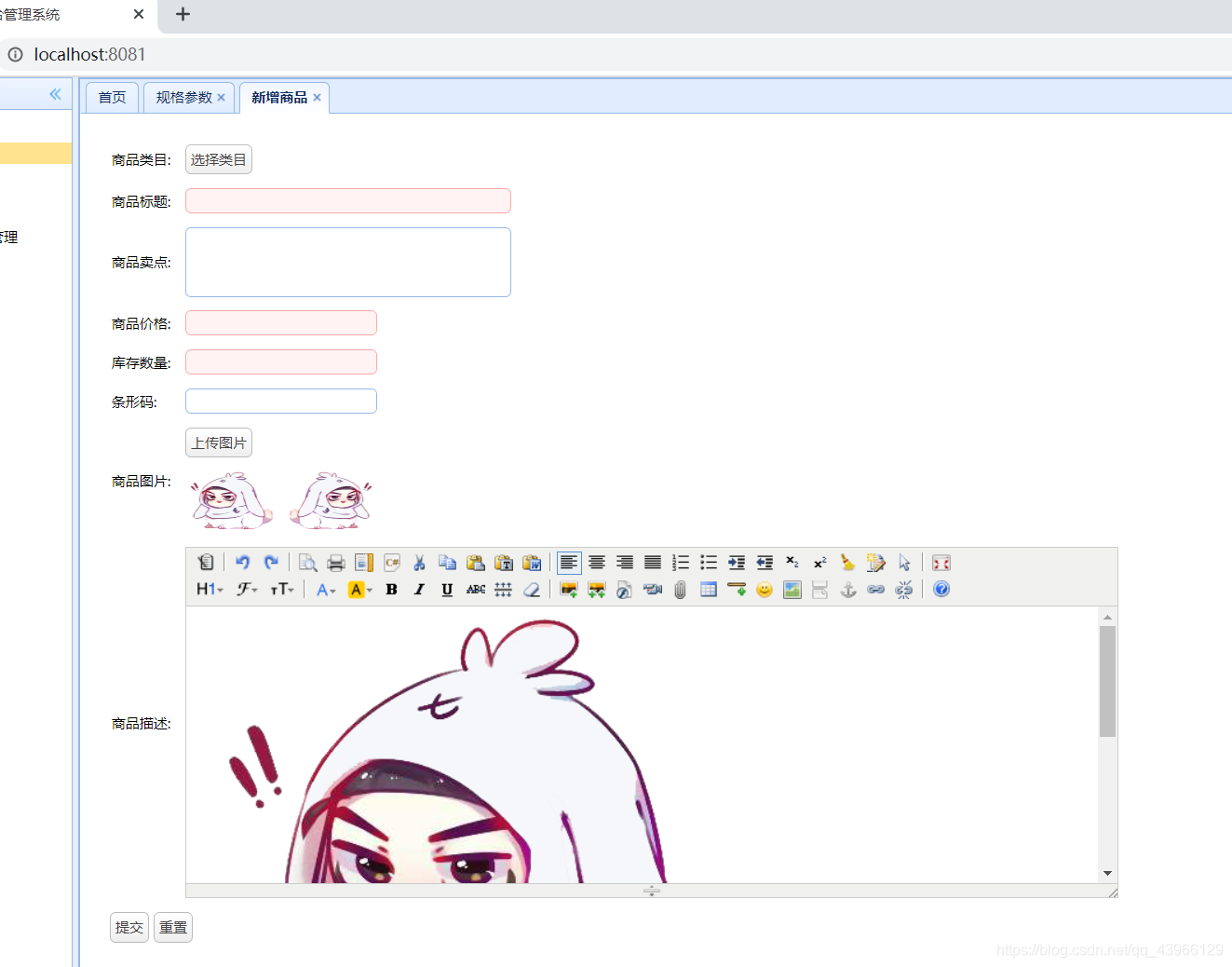Click 选择类目 button
The height and width of the screenshot is (967, 1232).
coord(219,159)
